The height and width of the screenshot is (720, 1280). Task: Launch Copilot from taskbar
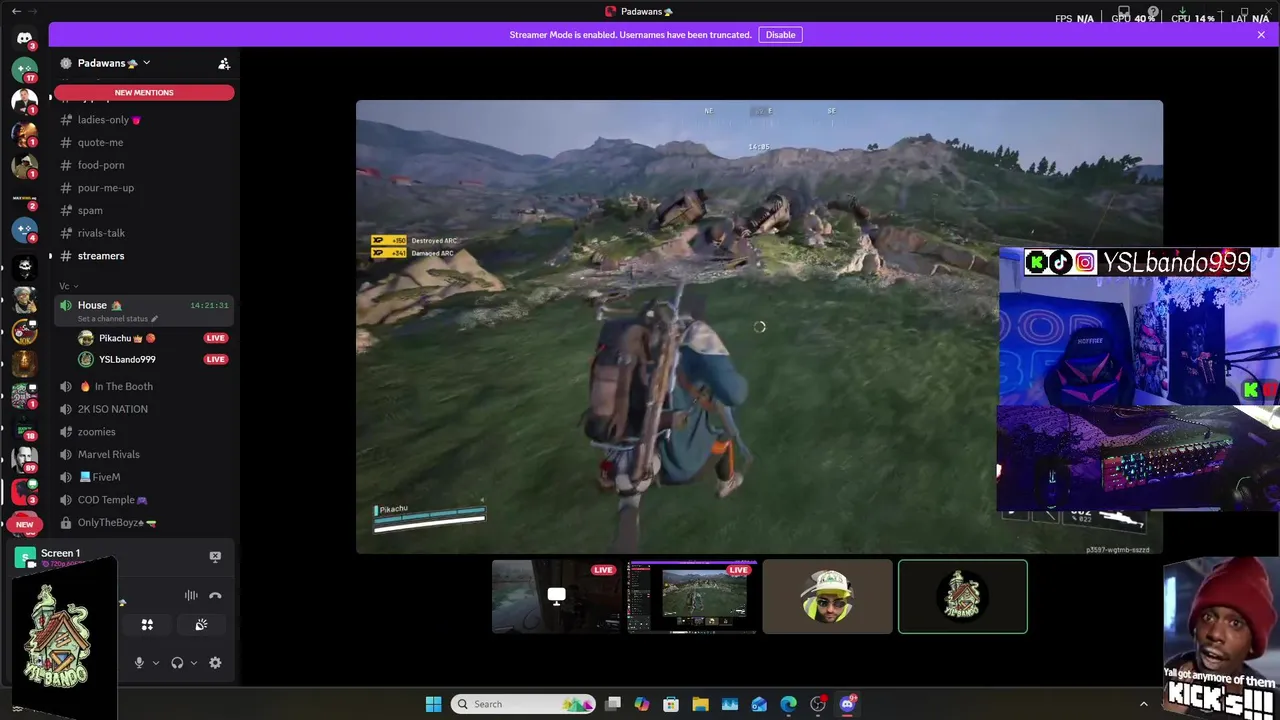pyautogui.click(x=642, y=704)
